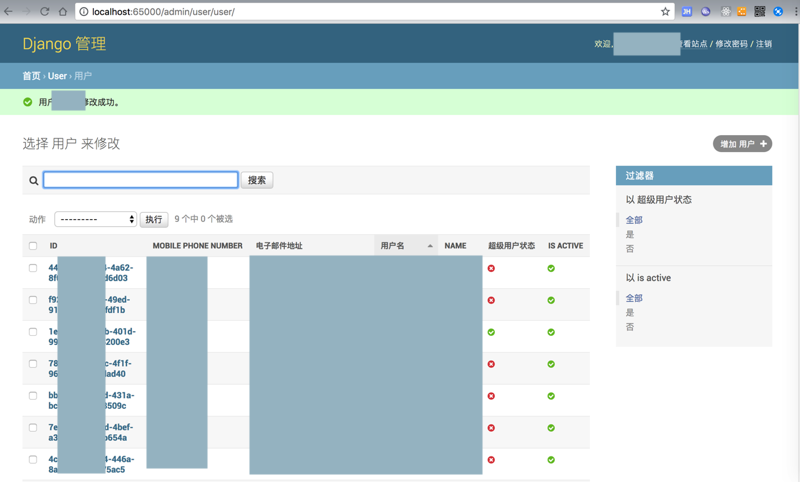
Task: Sort by the 超级用户状态 column header
Action: pos(511,246)
